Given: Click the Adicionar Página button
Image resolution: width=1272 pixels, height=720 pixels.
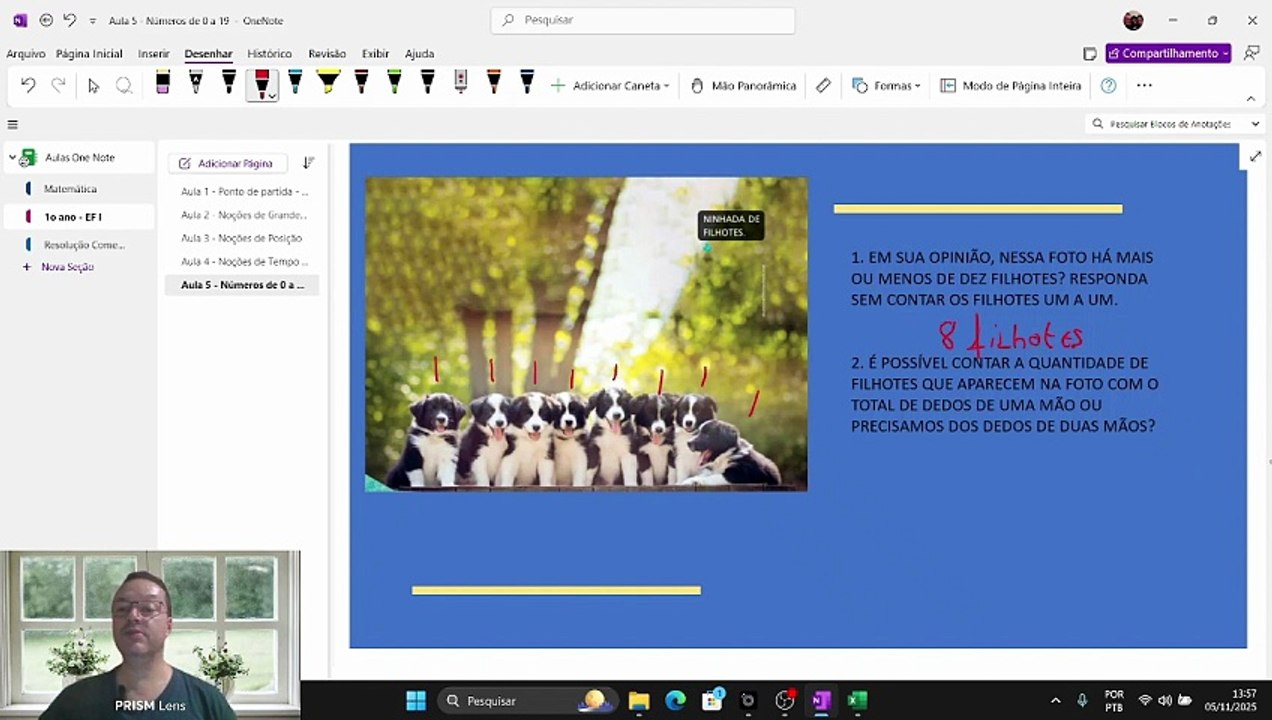Looking at the screenshot, I should click(227, 163).
